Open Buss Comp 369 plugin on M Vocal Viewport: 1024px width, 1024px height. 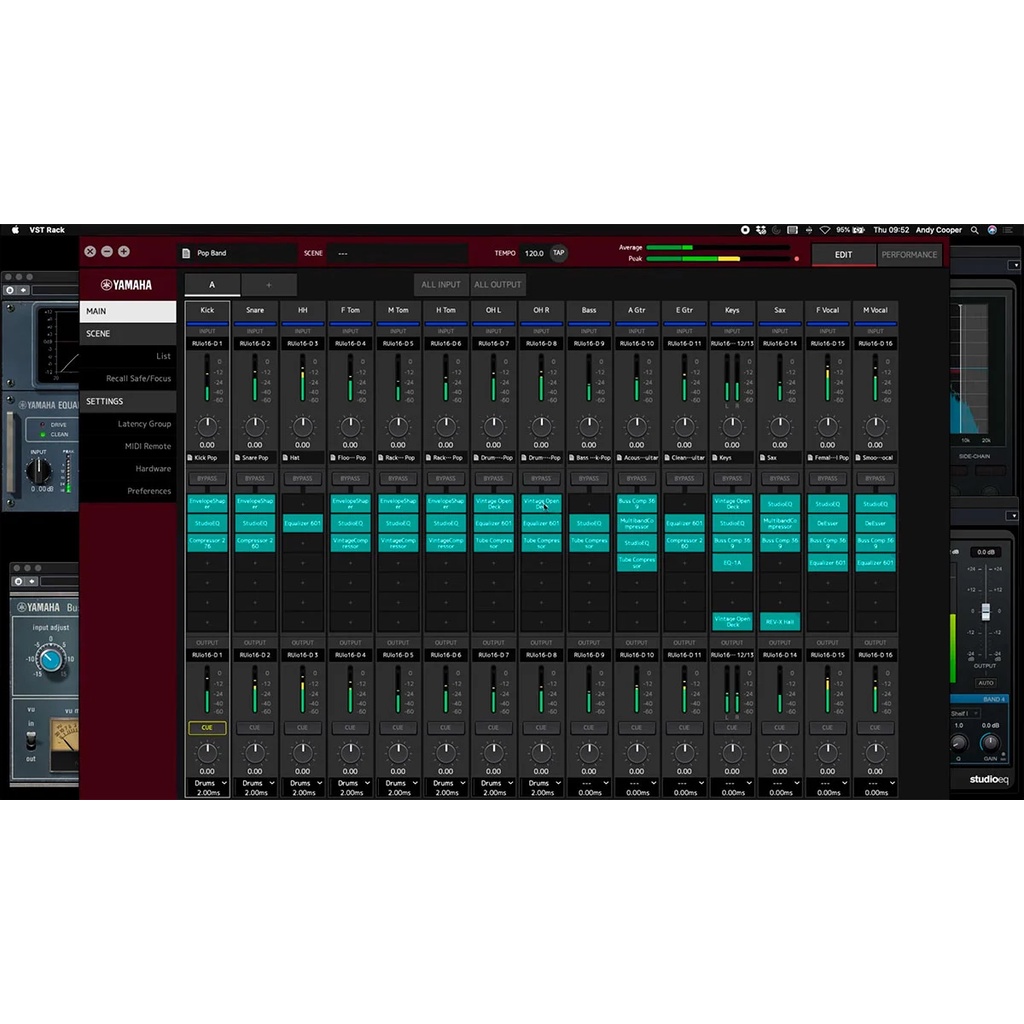(x=874, y=543)
